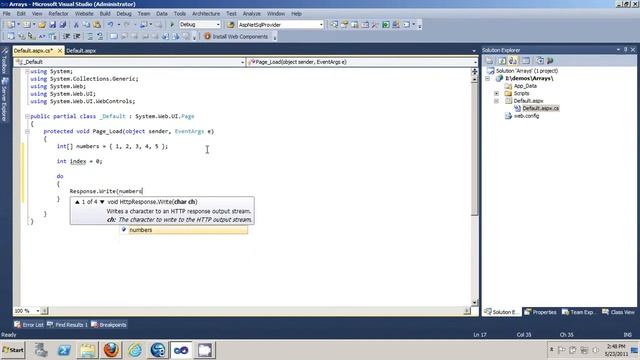Viewport: 640px width, 360px height.
Task: Open the File menu
Action: click(7, 13)
